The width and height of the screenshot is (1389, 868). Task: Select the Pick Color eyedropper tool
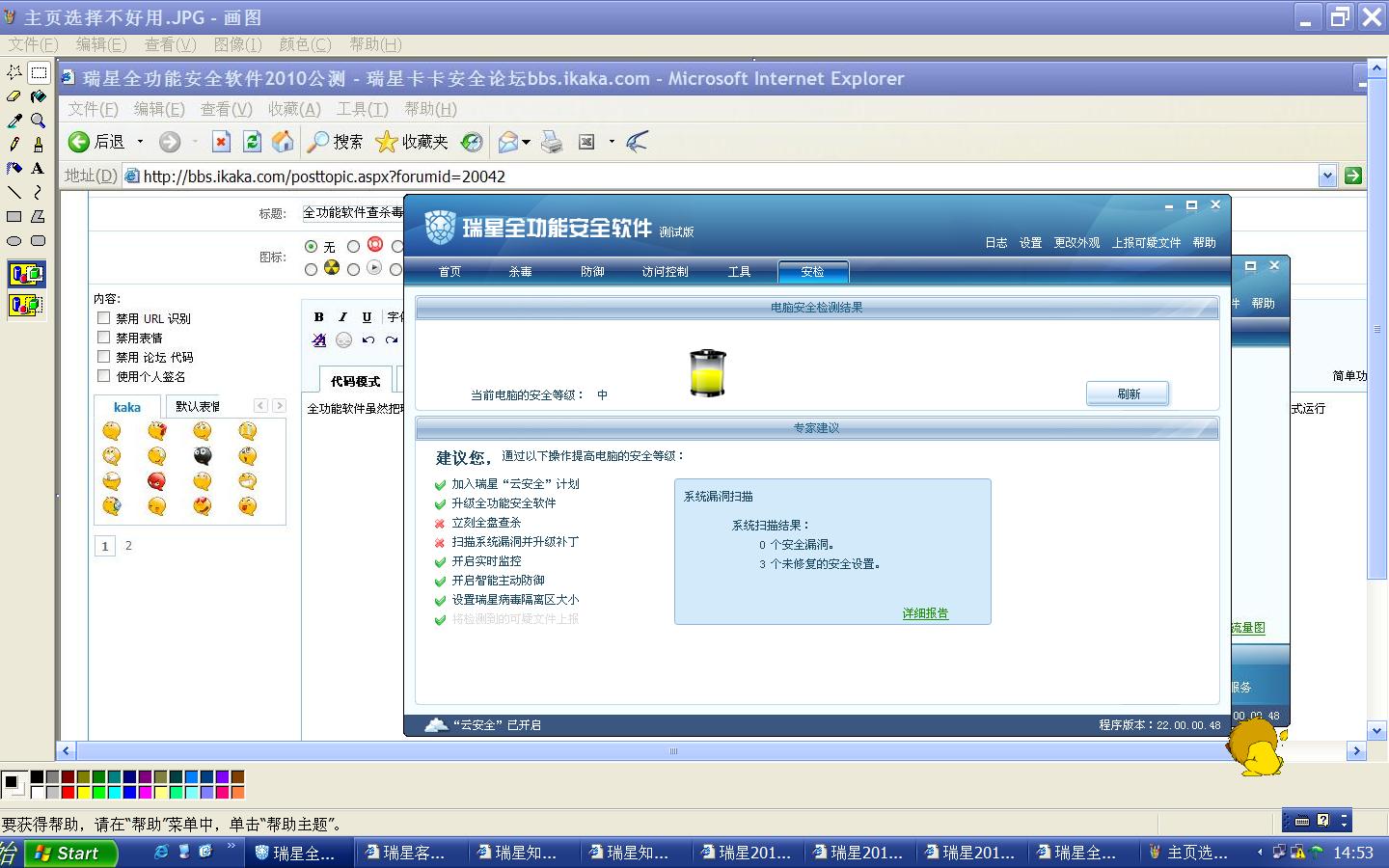(14, 121)
